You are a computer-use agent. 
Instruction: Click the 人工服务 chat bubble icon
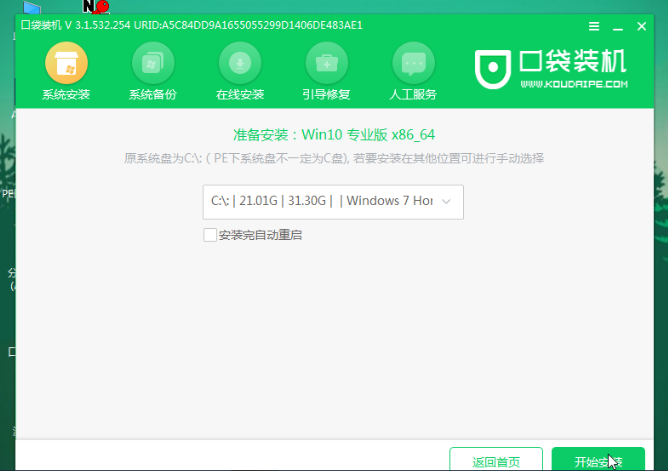[413, 64]
